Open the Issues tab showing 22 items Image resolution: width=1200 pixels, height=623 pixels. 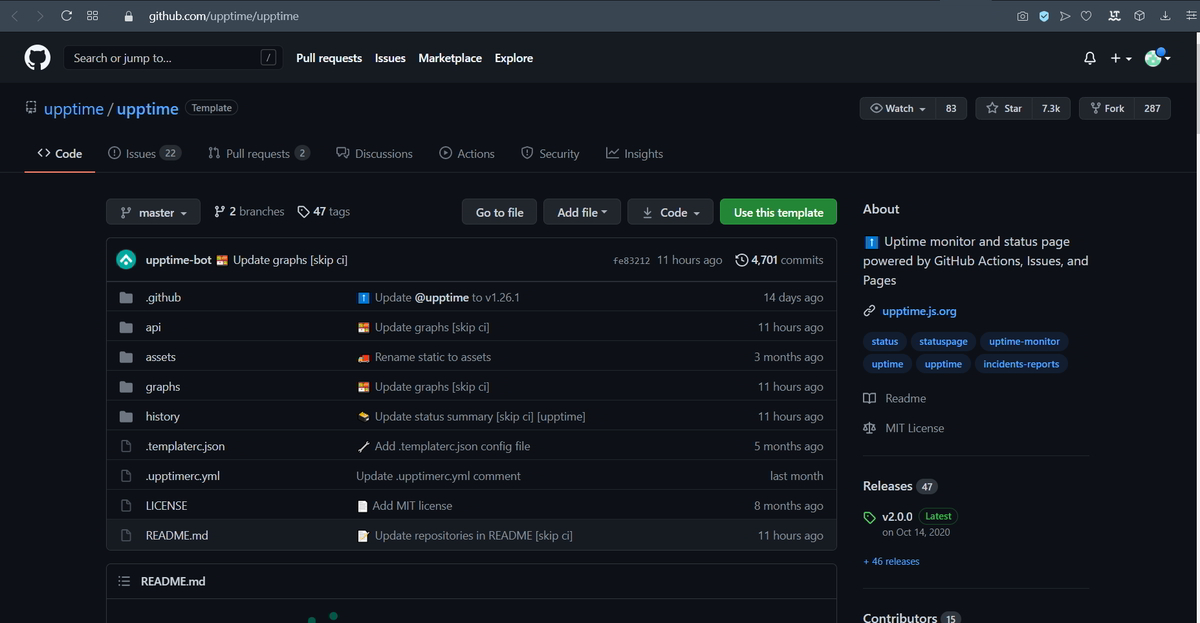click(x=143, y=153)
